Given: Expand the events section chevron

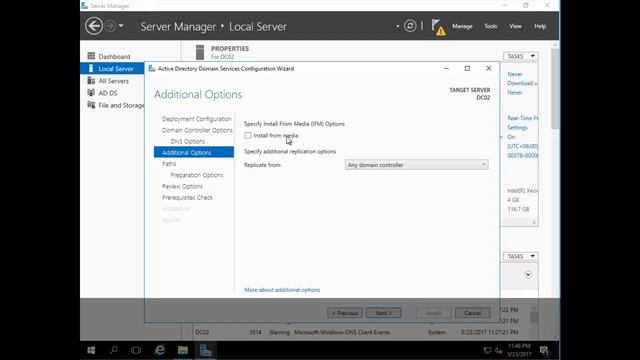Looking at the screenshot, I should coord(528,275).
